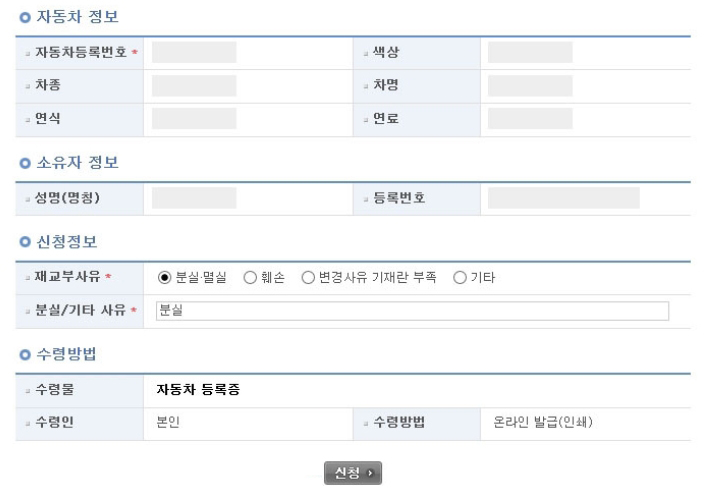Image resolution: width=706 pixels, height=496 pixels.
Task: Click the 차명 value field
Action: pos(530,86)
